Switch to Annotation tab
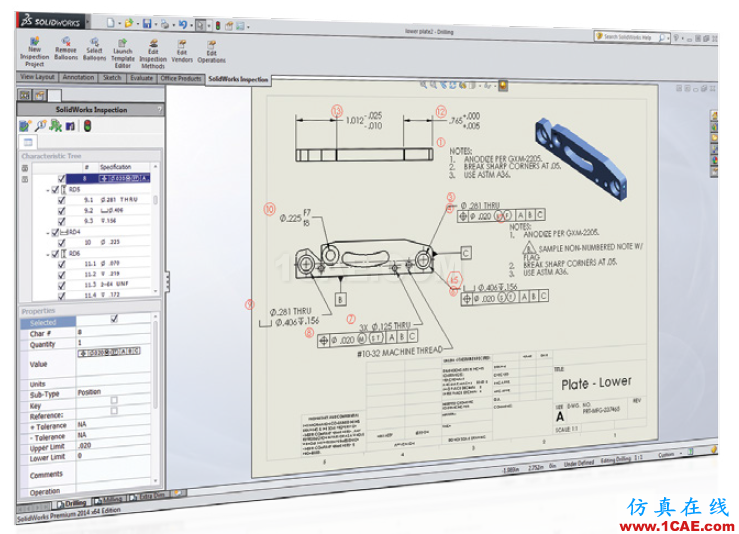Image resolution: width=739 pixels, height=534 pixels. (x=78, y=77)
